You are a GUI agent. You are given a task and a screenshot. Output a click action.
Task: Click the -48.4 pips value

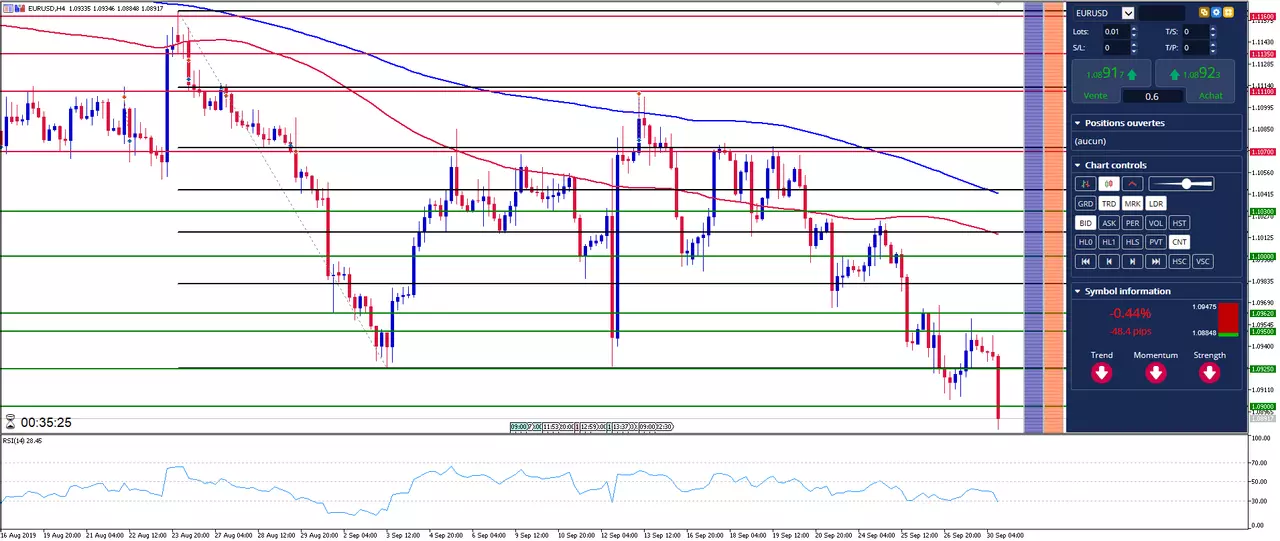tap(1130, 331)
